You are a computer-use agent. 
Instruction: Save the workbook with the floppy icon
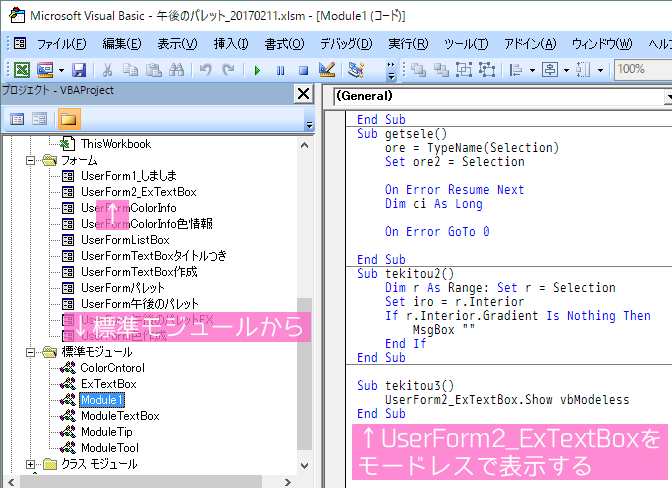(79, 69)
